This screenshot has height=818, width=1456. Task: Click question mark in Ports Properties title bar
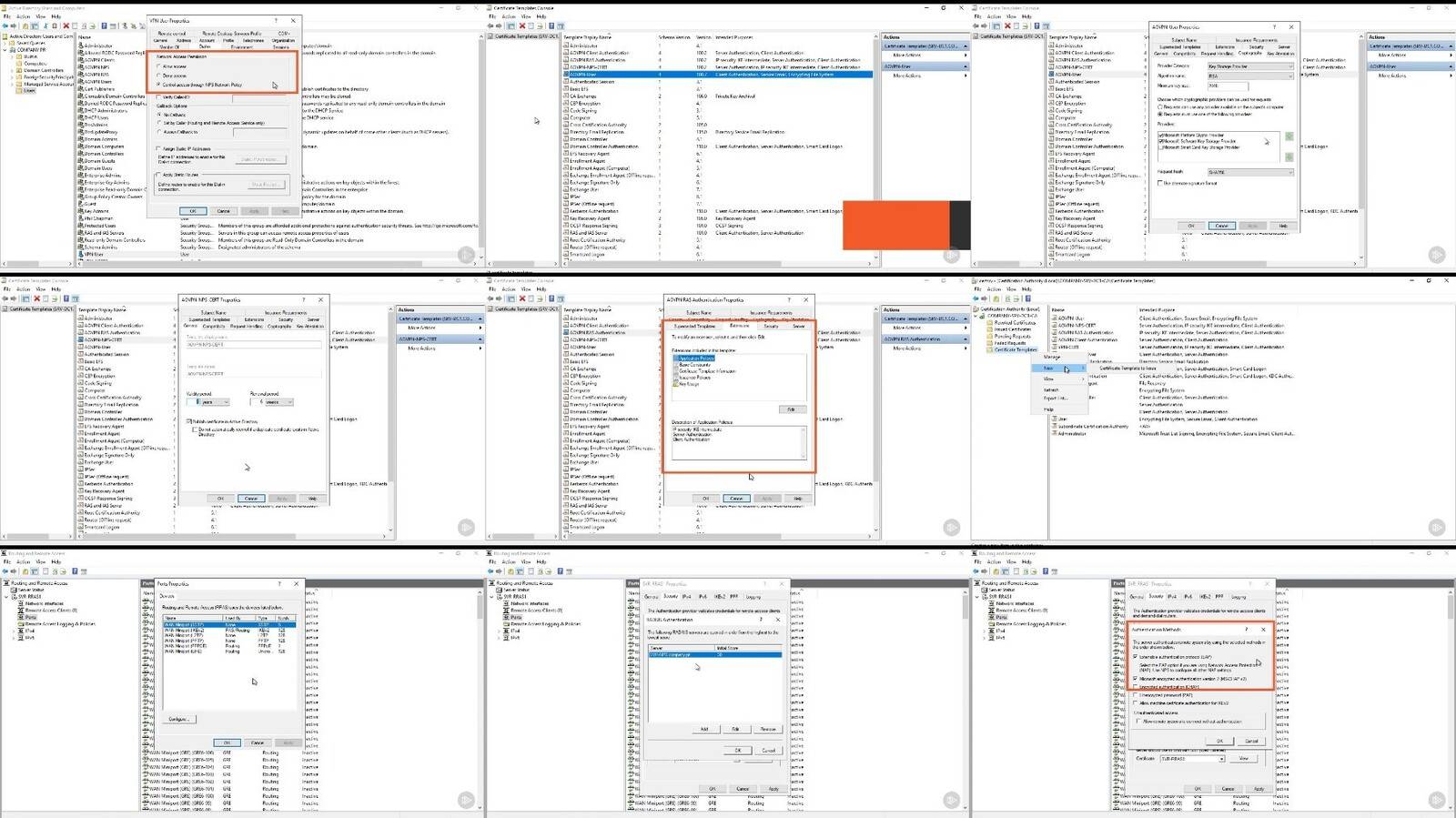pyautogui.click(x=279, y=583)
